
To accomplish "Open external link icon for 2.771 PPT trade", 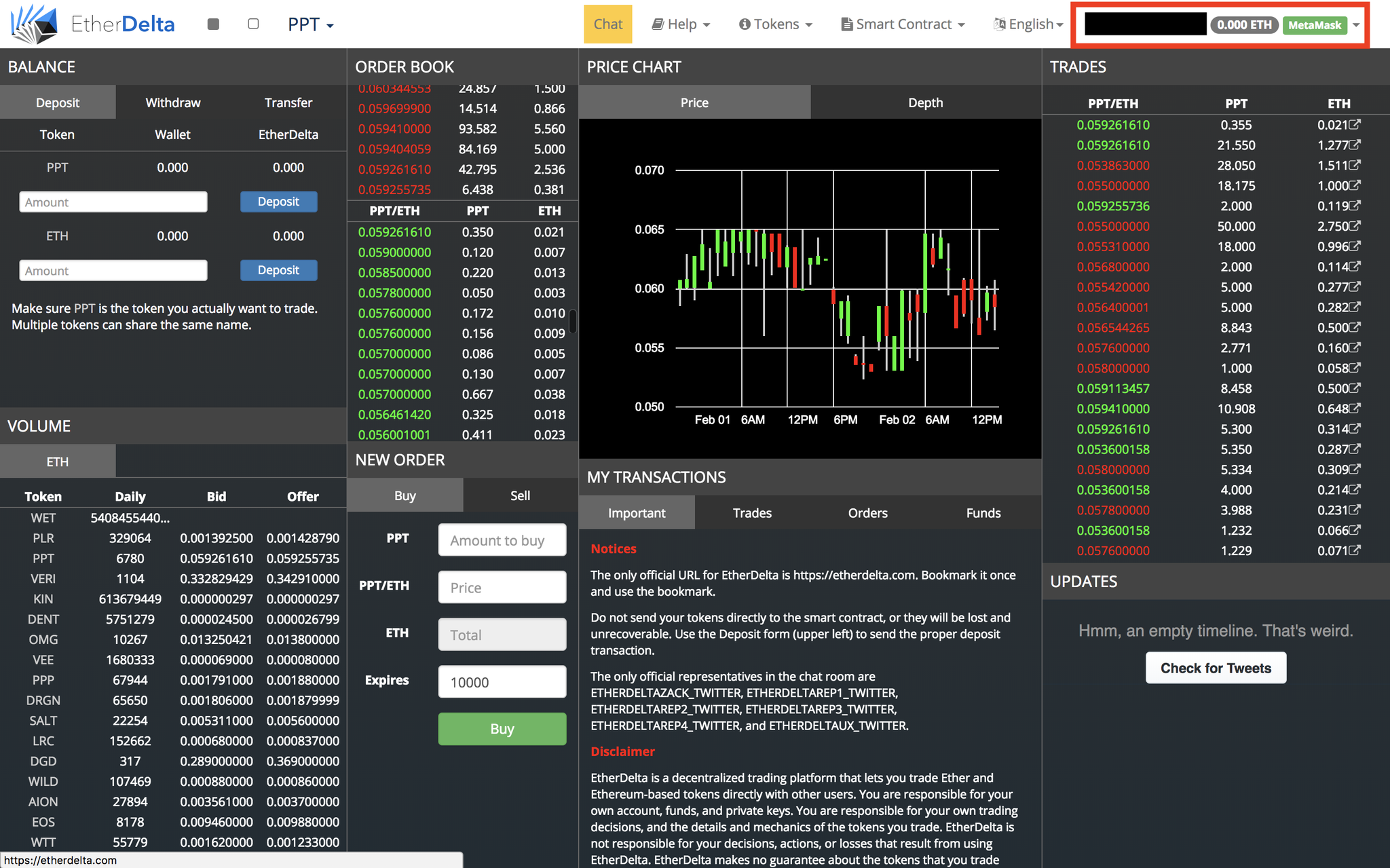I will pos(1355,347).
